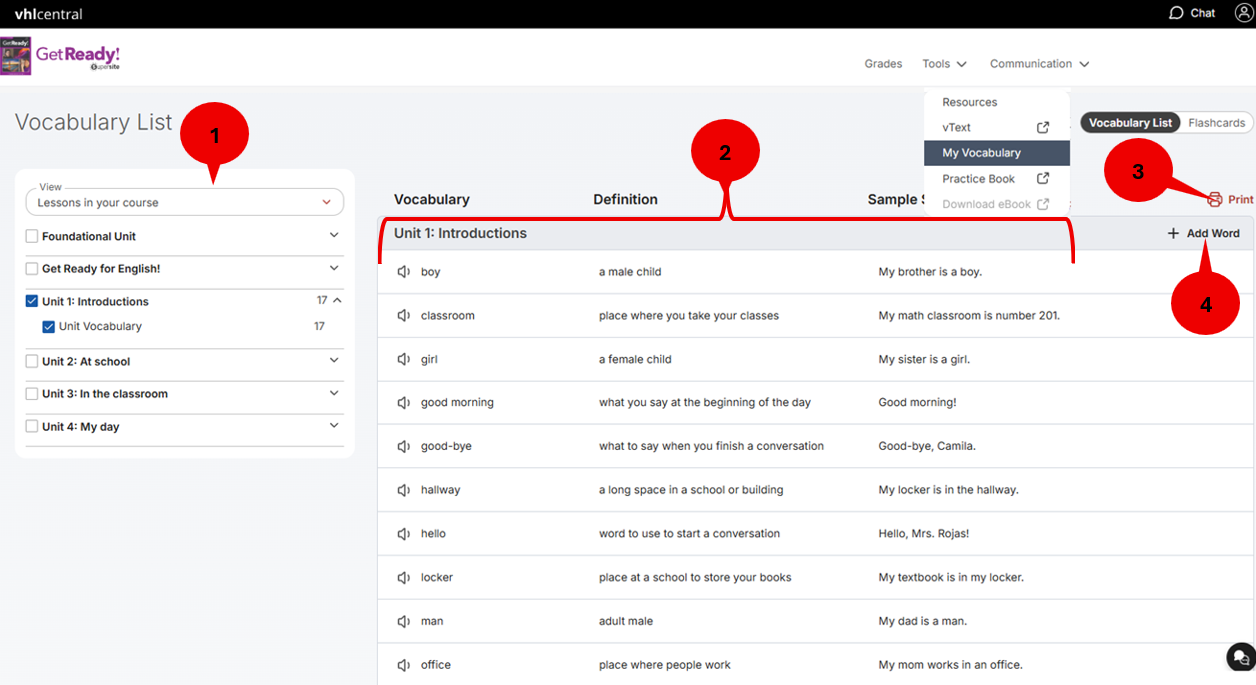This screenshot has width=1256, height=685.
Task: Click the Vocabulary List page heading
Action: pyautogui.click(x=94, y=123)
